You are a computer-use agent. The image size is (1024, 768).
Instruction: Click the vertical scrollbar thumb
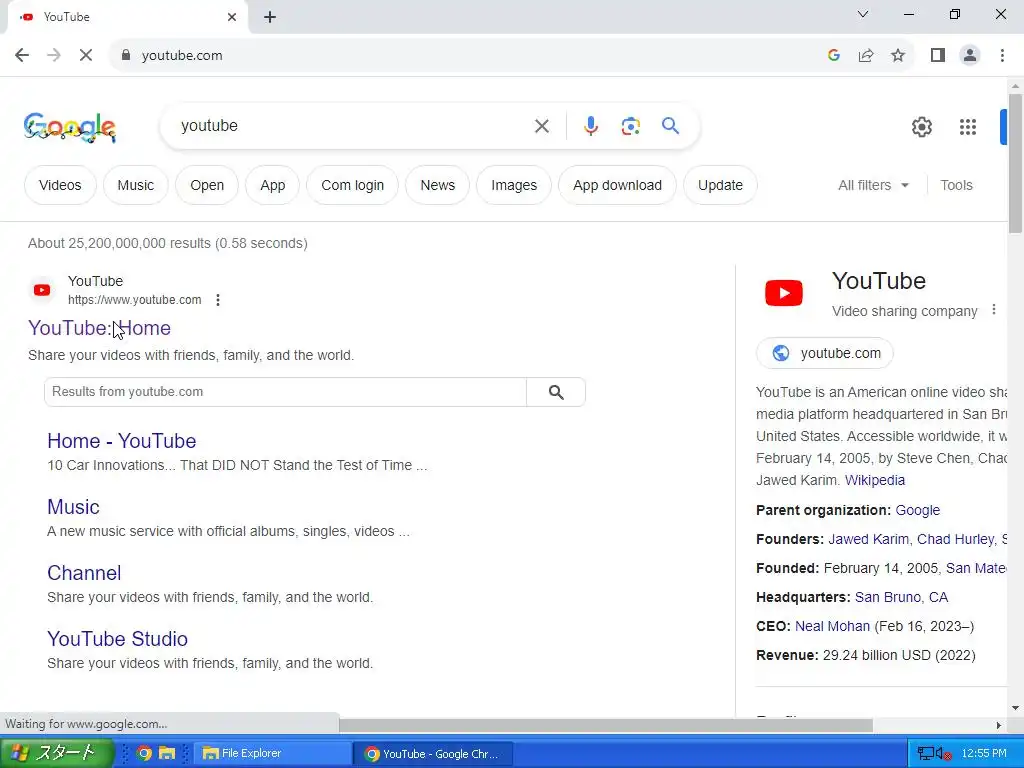[x=1015, y=163]
